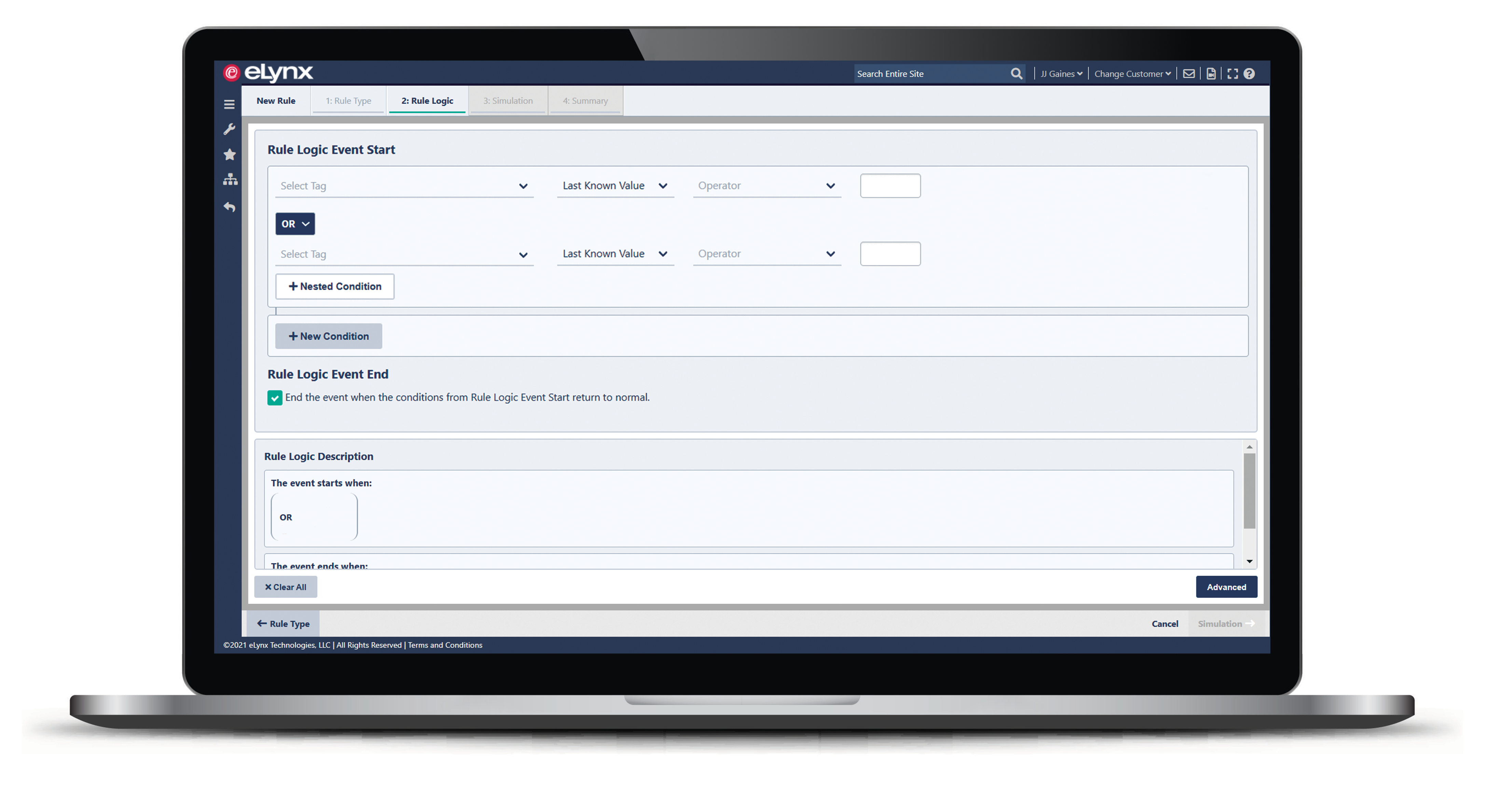
Task: Open the Change Customer dropdown
Action: click(1132, 73)
